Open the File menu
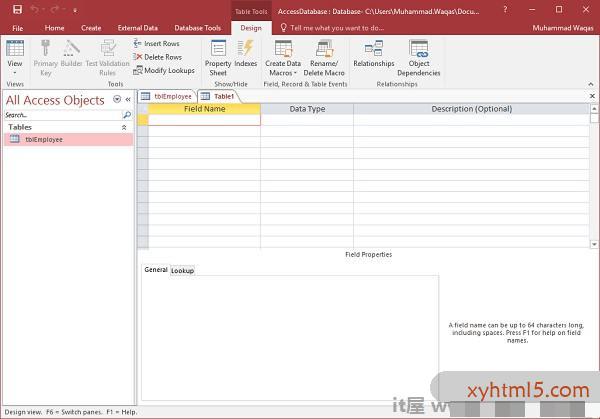Viewport: 600px width, 419px height. [x=18, y=28]
